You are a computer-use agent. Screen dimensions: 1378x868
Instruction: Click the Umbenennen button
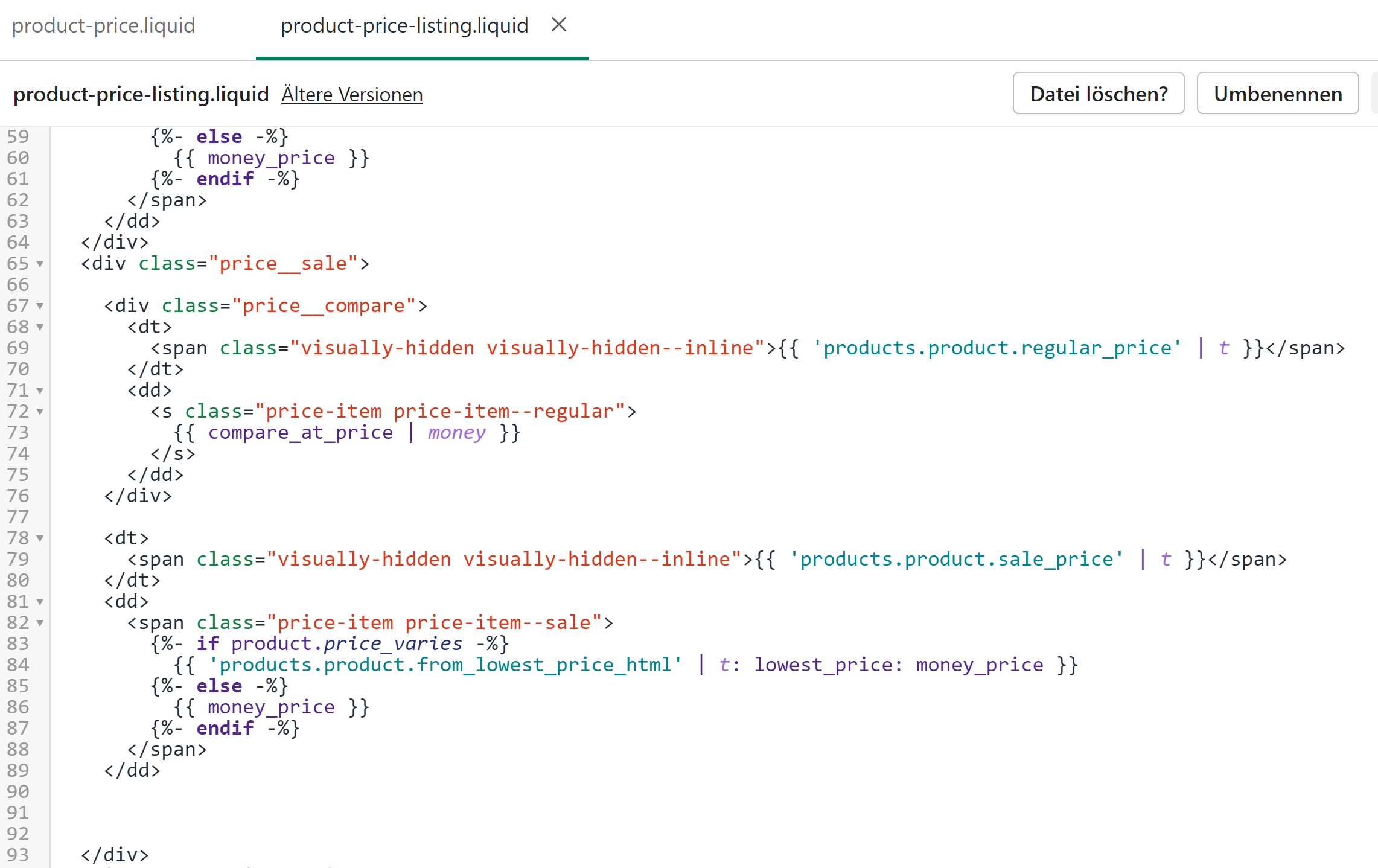click(x=1277, y=94)
